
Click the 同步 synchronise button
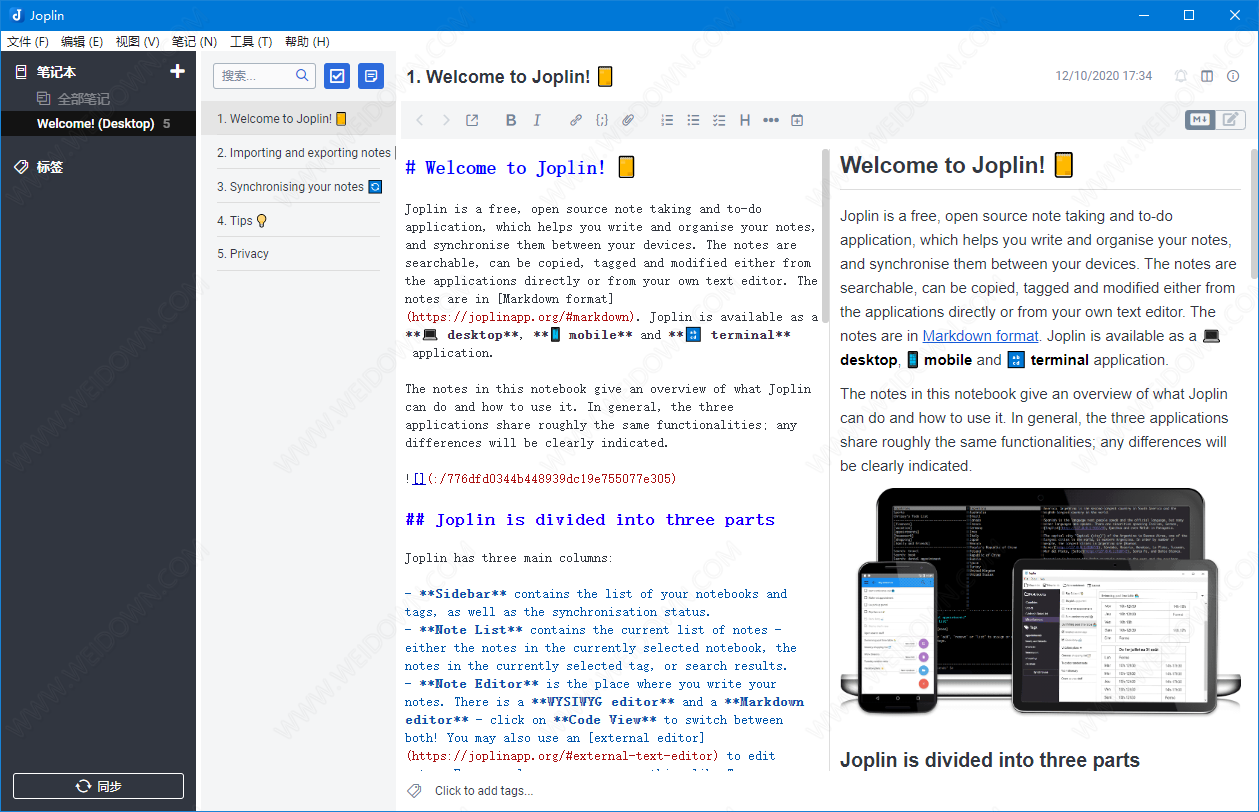(x=98, y=786)
